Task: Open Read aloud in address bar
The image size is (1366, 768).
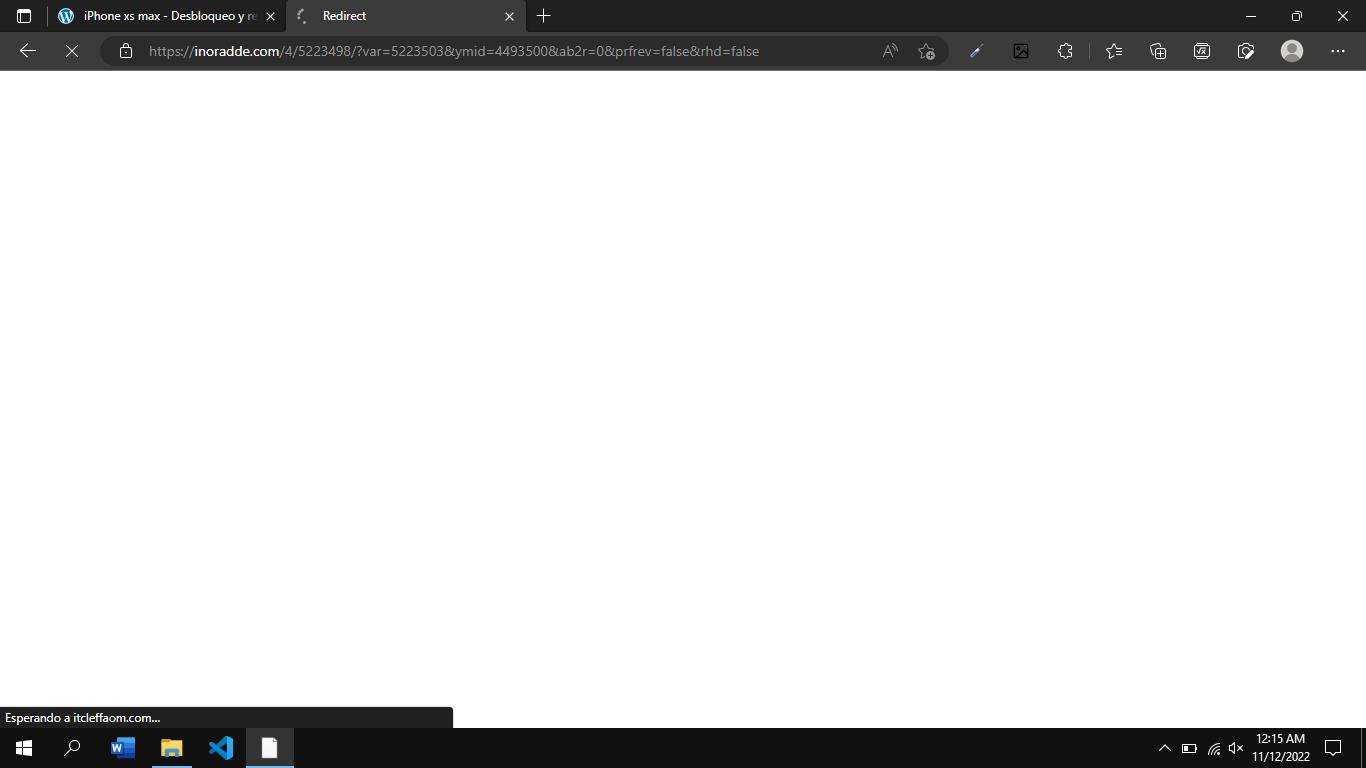Action: click(x=889, y=51)
